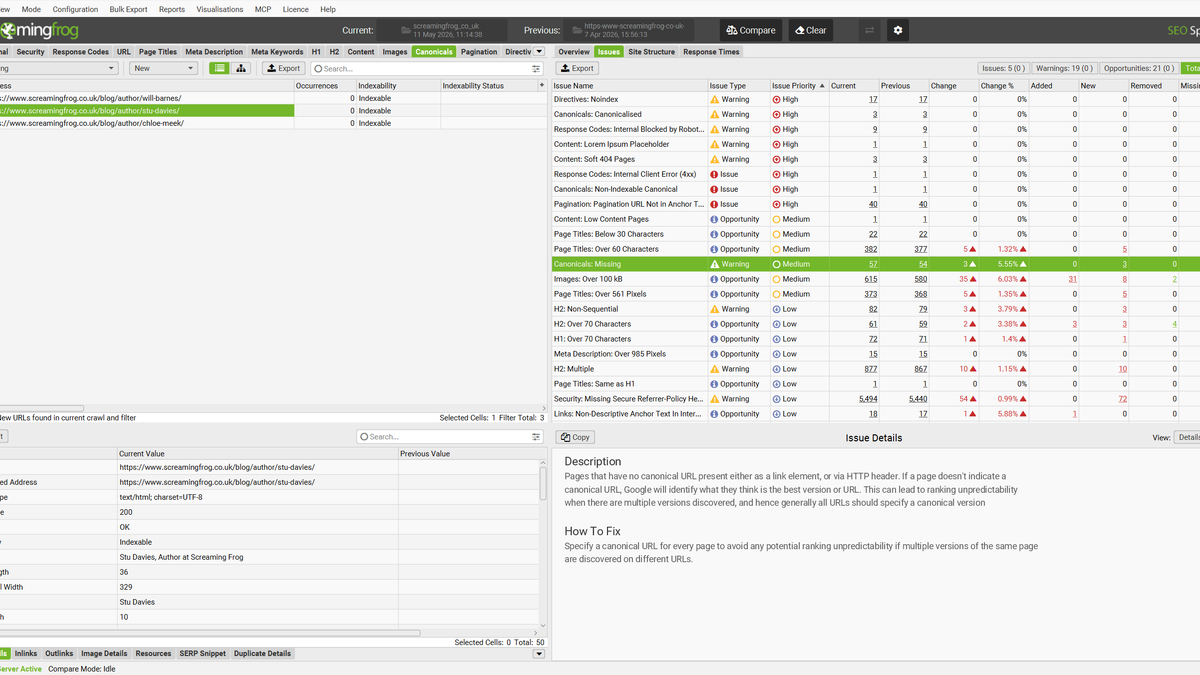Open the canonicals filter dropdown at far left

pyautogui.click(x=58, y=68)
